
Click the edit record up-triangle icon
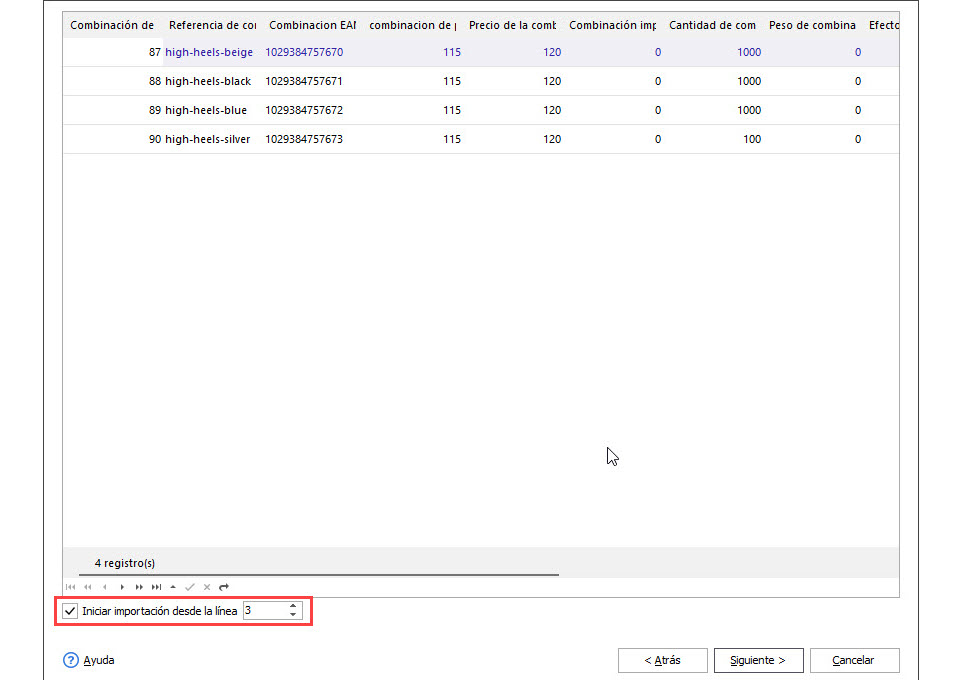coord(173,587)
